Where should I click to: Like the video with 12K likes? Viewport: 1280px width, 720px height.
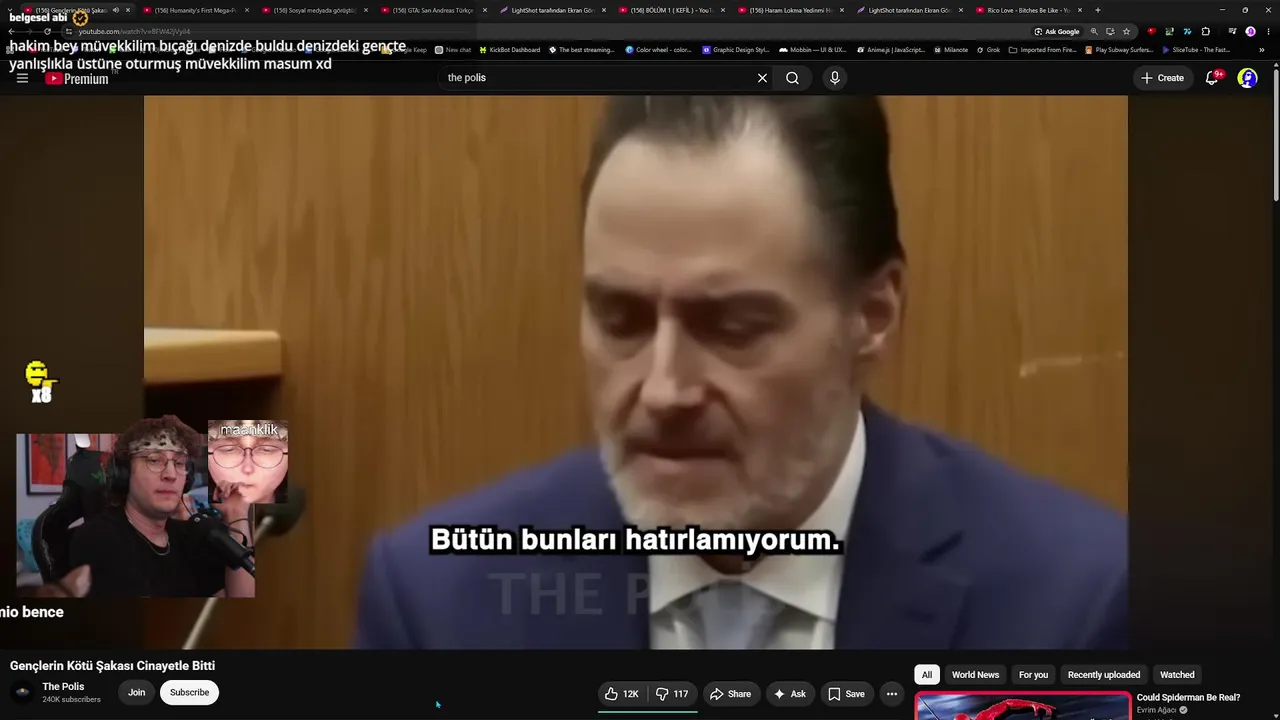tap(622, 694)
